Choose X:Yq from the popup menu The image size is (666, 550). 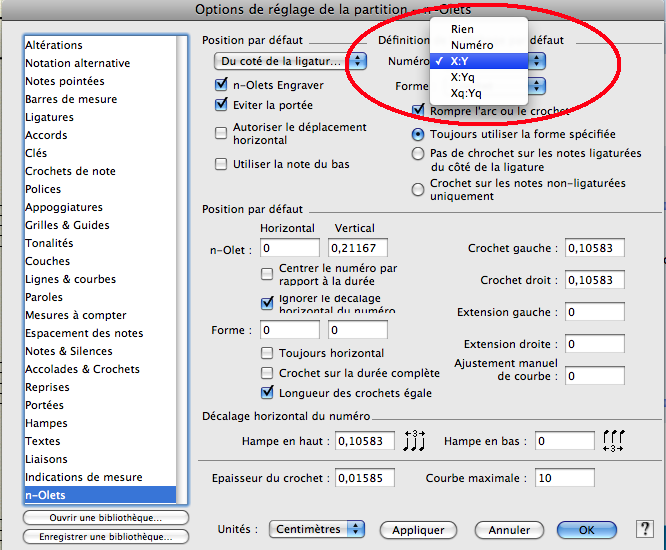pyautogui.click(x=463, y=77)
